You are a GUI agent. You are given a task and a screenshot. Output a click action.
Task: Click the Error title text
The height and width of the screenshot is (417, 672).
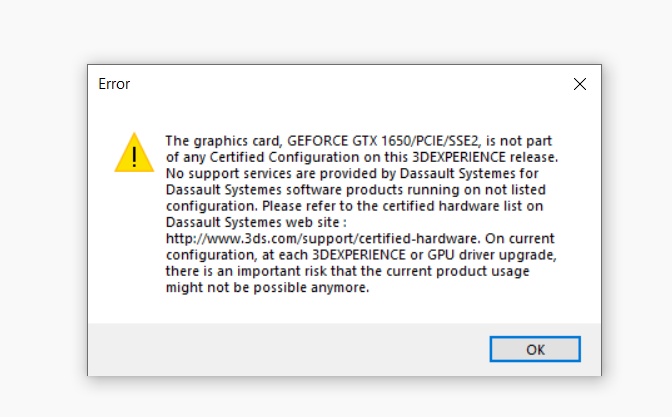tap(114, 84)
